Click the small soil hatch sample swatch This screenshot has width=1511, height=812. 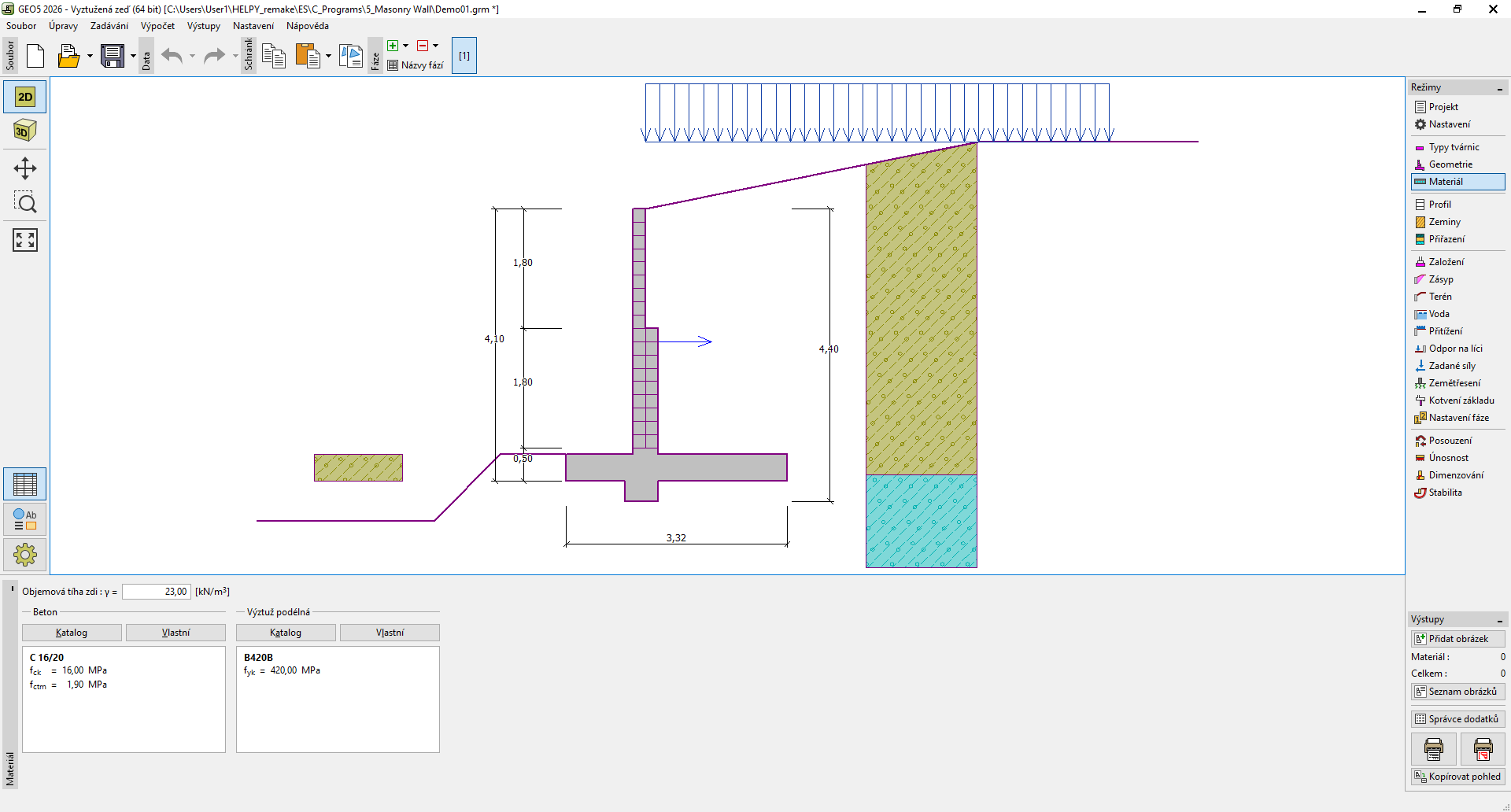[x=358, y=467]
